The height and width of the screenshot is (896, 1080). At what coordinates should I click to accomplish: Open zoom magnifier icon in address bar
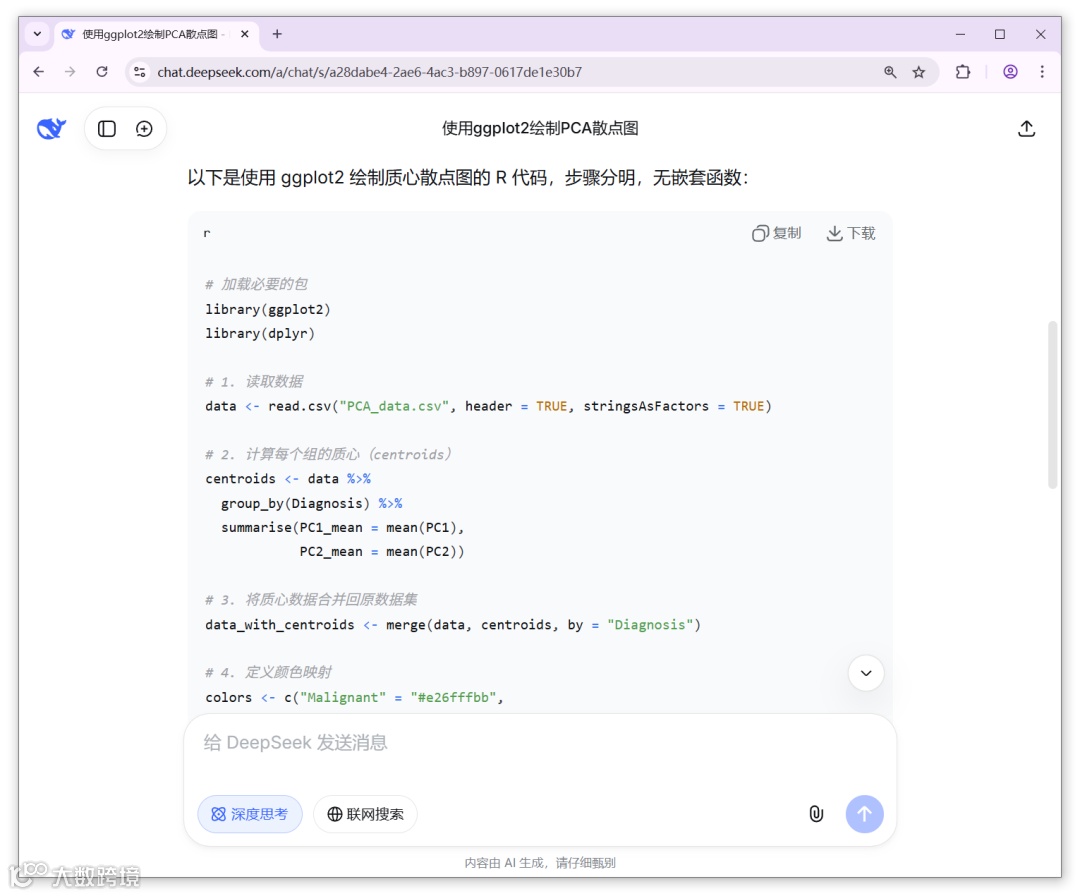[890, 72]
